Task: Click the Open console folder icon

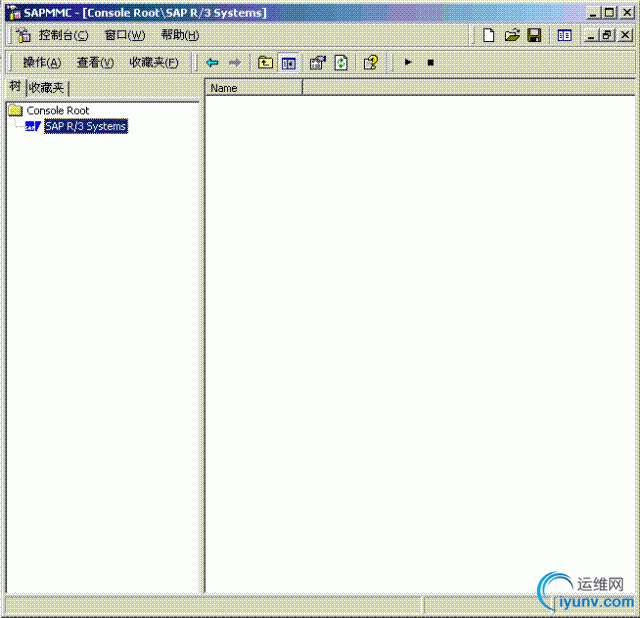Action: [x=512, y=36]
